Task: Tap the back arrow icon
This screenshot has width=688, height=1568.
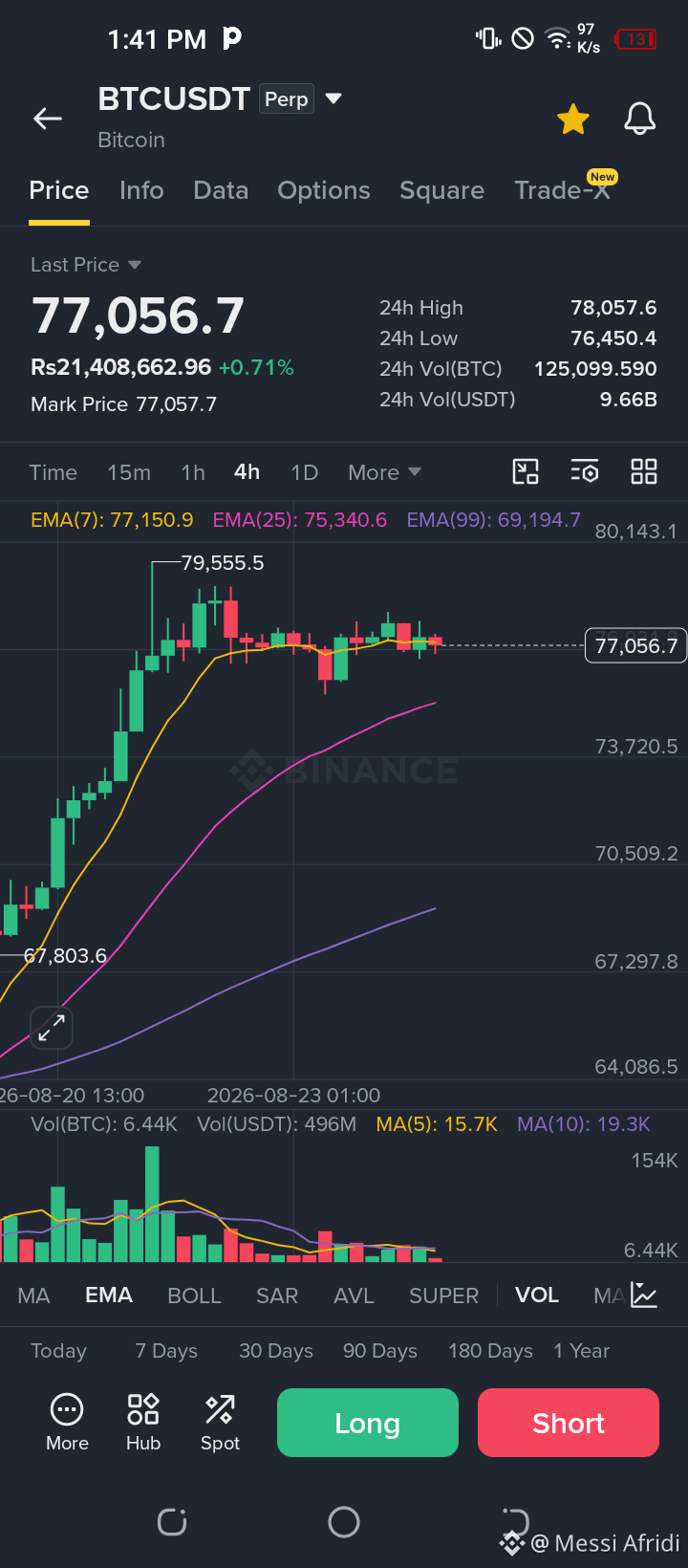Action: coord(48,119)
